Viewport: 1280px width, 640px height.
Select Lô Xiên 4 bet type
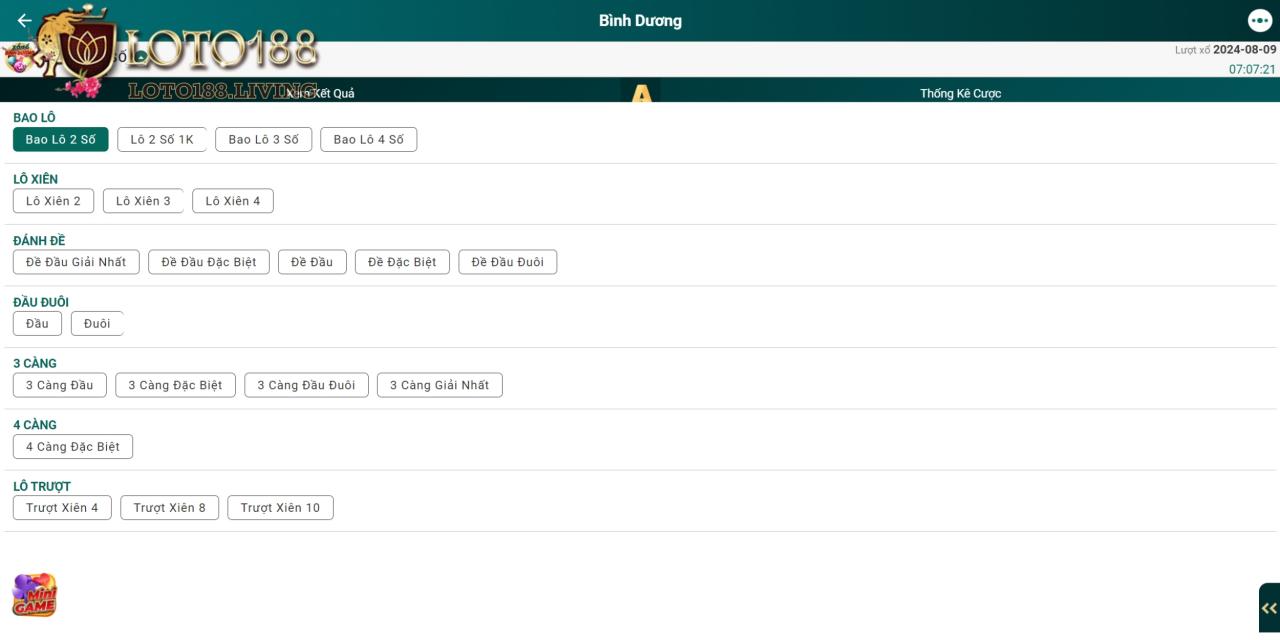pos(232,201)
